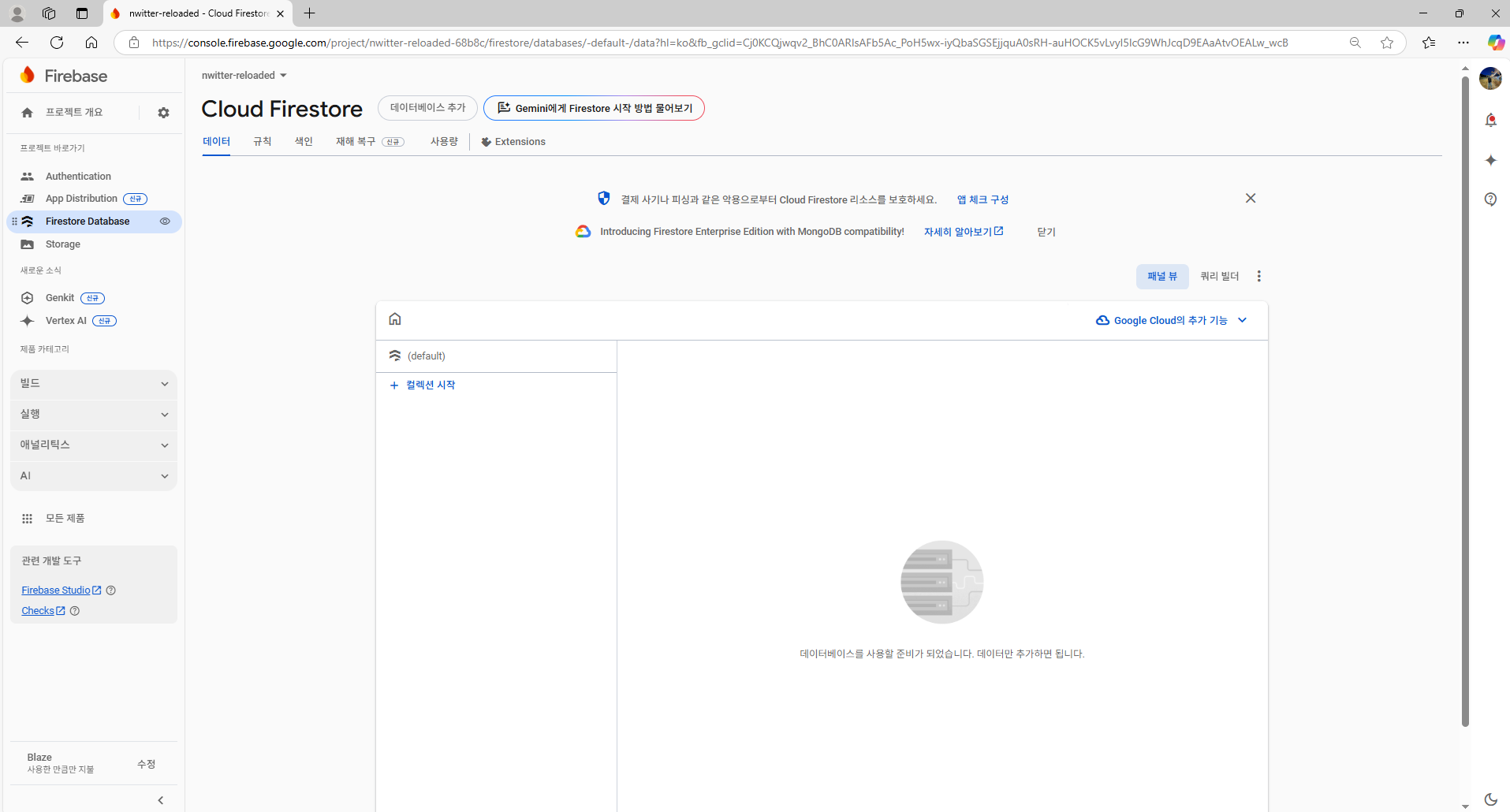Go to the database root home icon
Screen dimensions: 1510x812
tap(395, 319)
